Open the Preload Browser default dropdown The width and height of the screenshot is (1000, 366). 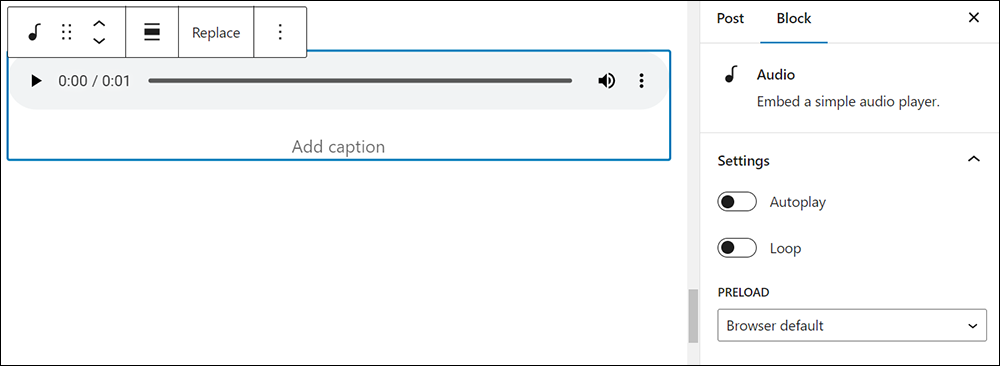[x=851, y=326]
